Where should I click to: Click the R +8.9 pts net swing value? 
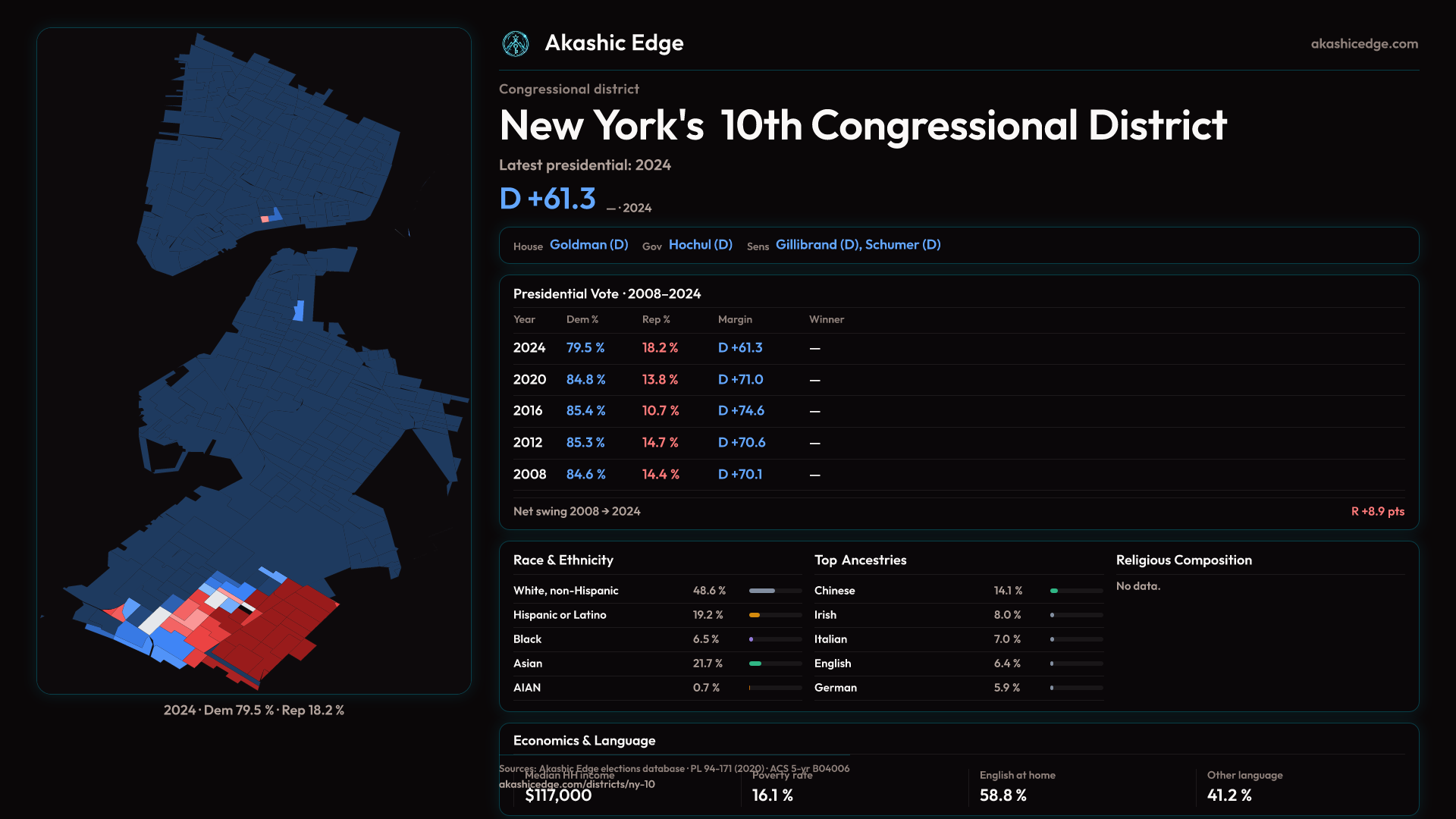coord(1377,512)
